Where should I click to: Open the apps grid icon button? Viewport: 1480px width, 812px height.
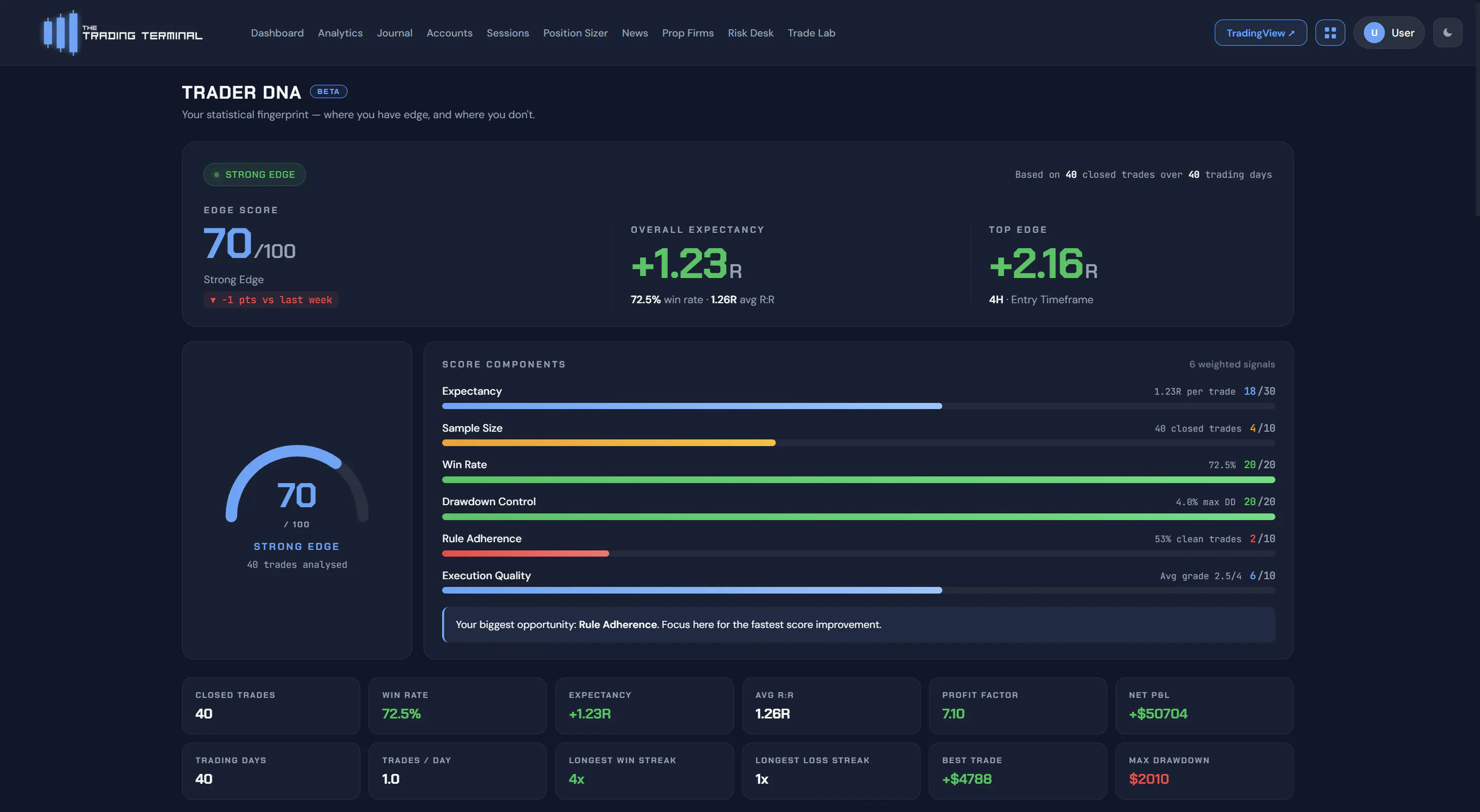coord(1330,33)
